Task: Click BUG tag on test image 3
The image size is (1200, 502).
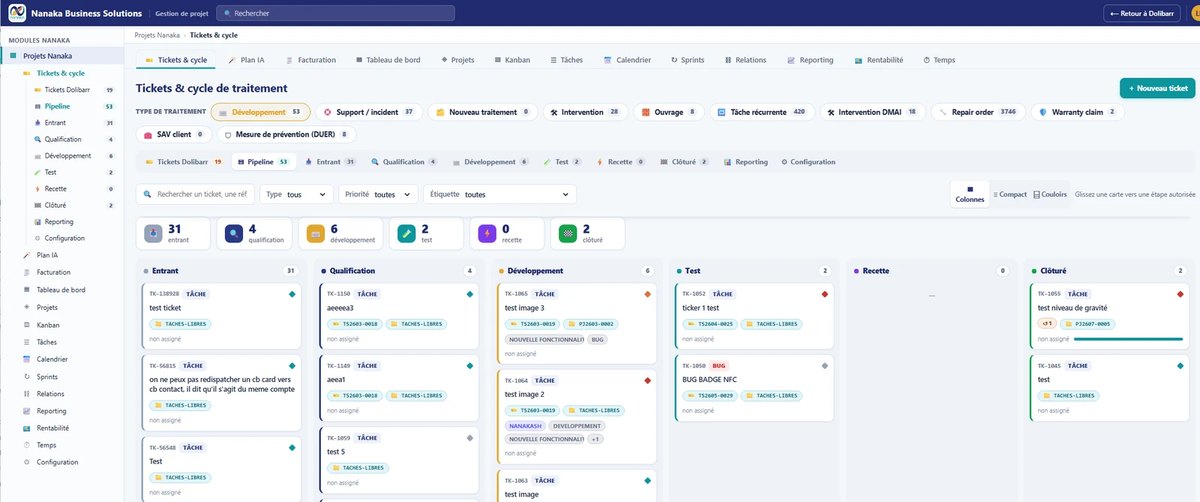Action: coord(598,339)
